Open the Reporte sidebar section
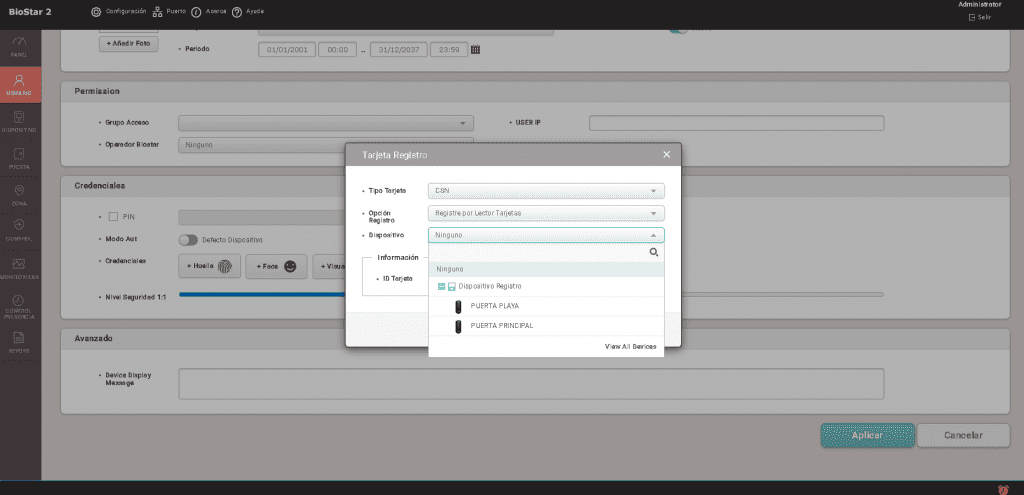The image size is (1024, 495). (20, 343)
